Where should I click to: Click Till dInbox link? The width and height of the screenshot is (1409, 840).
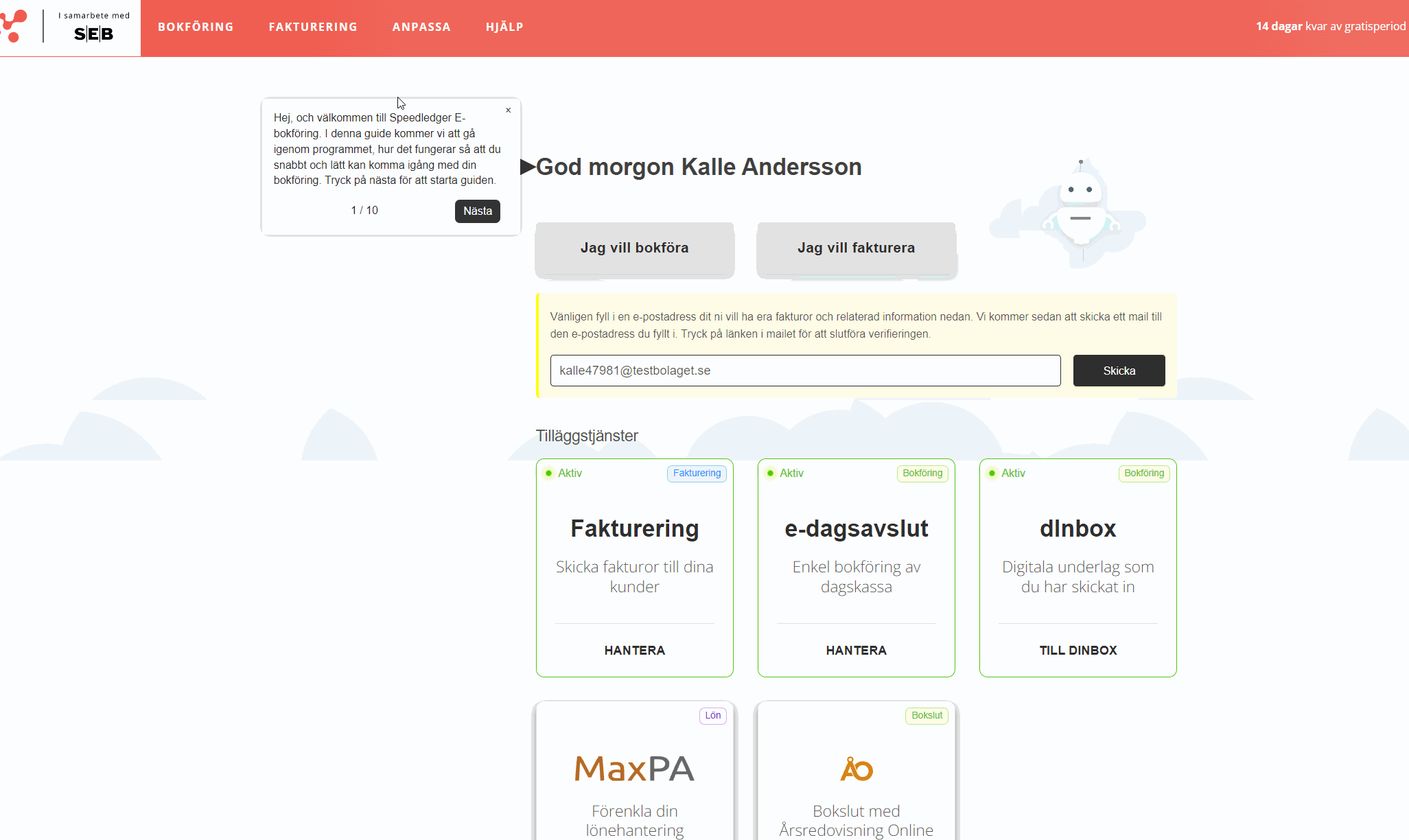coord(1078,651)
